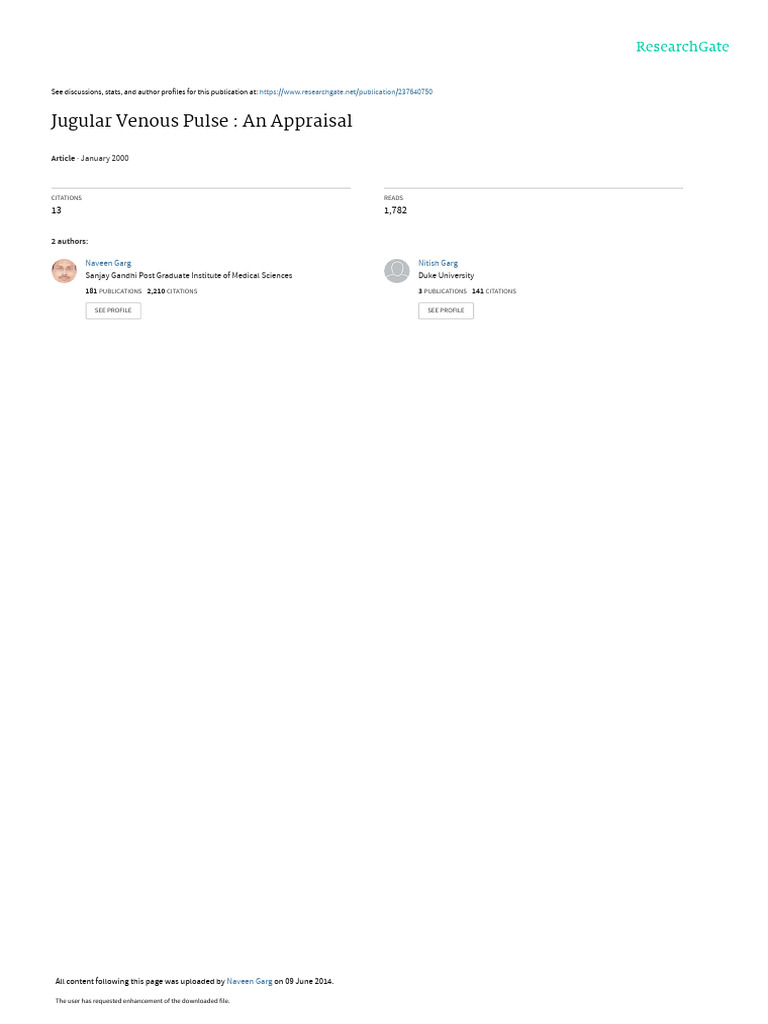Screen dimensions: 768x1024
Task: Open Naveen Garg author name link
Action: coord(108,263)
